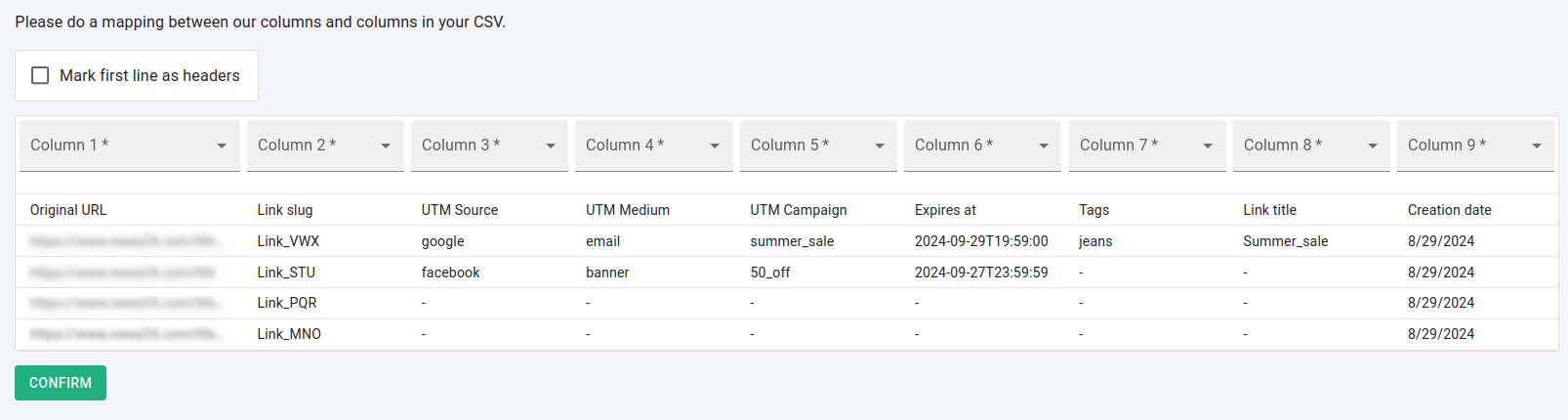The image size is (1568, 420).
Task: Select the facebook UTM source cell
Action: coord(450,273)
